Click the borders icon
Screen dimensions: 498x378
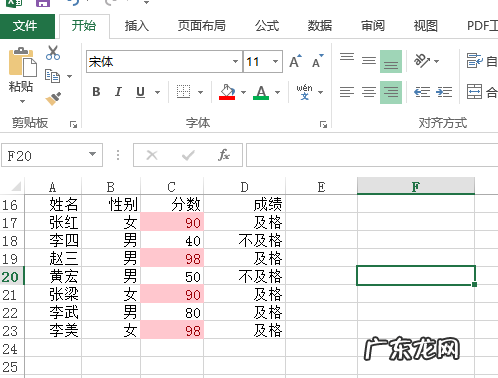tap(183, 92)
